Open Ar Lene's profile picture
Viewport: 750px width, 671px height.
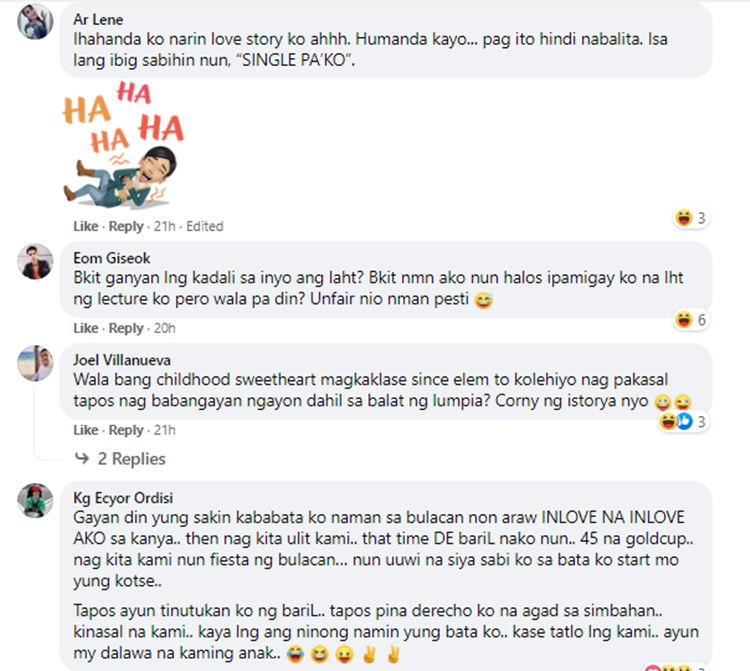point(35,22)
